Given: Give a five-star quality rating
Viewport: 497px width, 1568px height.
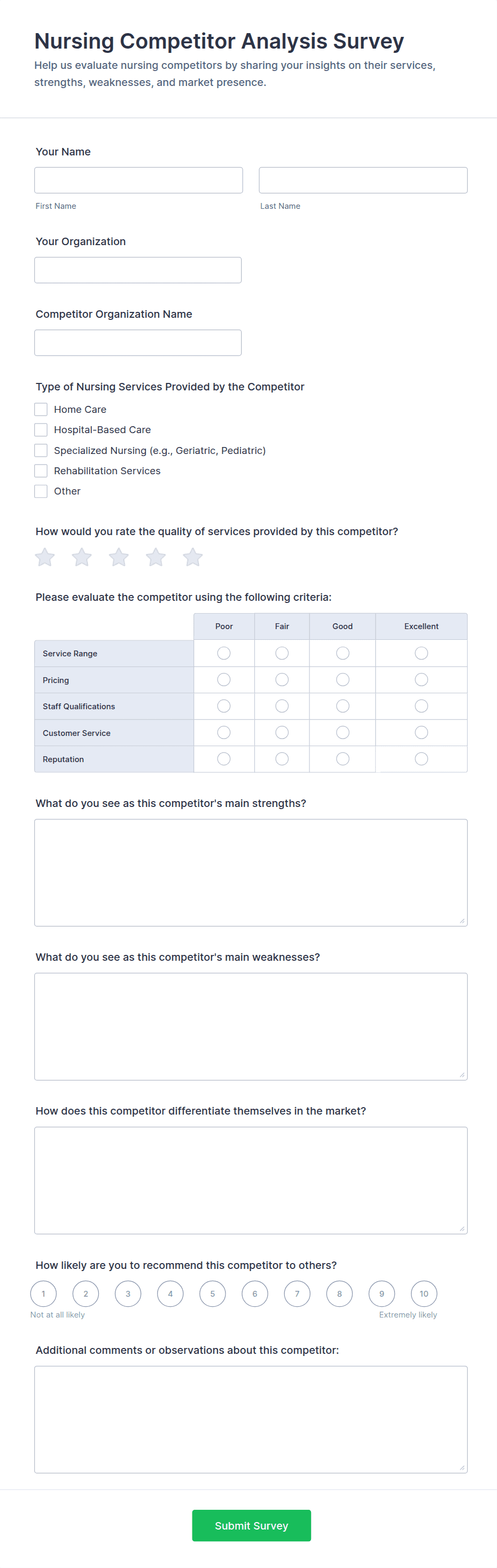Looking at the screenshot, I should pyautogui.click(x=192, y=557).
